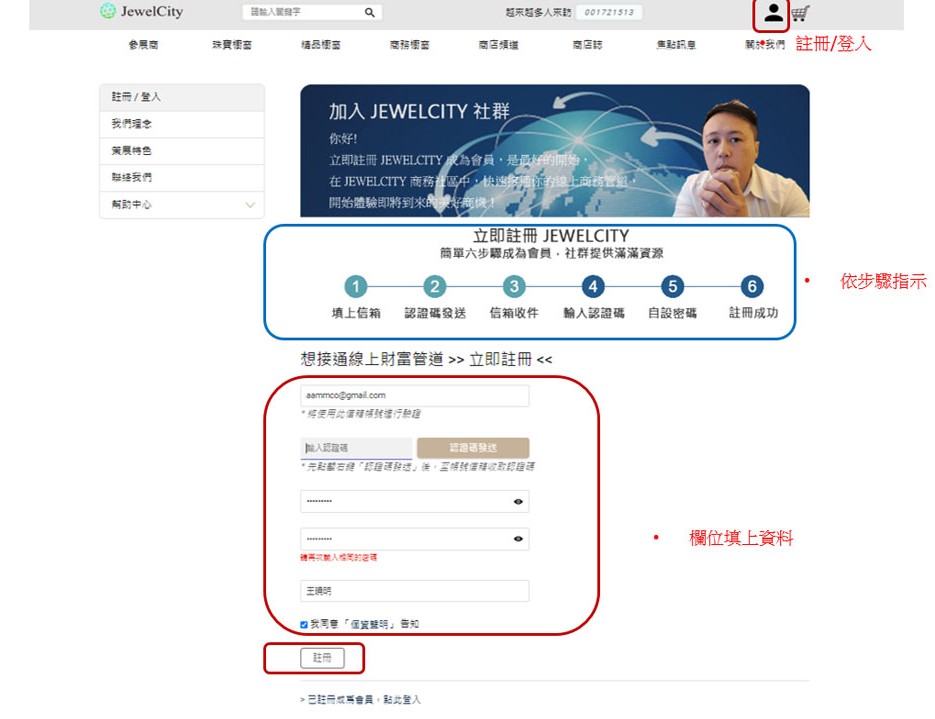
Task: Expand the 幫助中心 chevron in the sidebar
Action: pos(250,204)
